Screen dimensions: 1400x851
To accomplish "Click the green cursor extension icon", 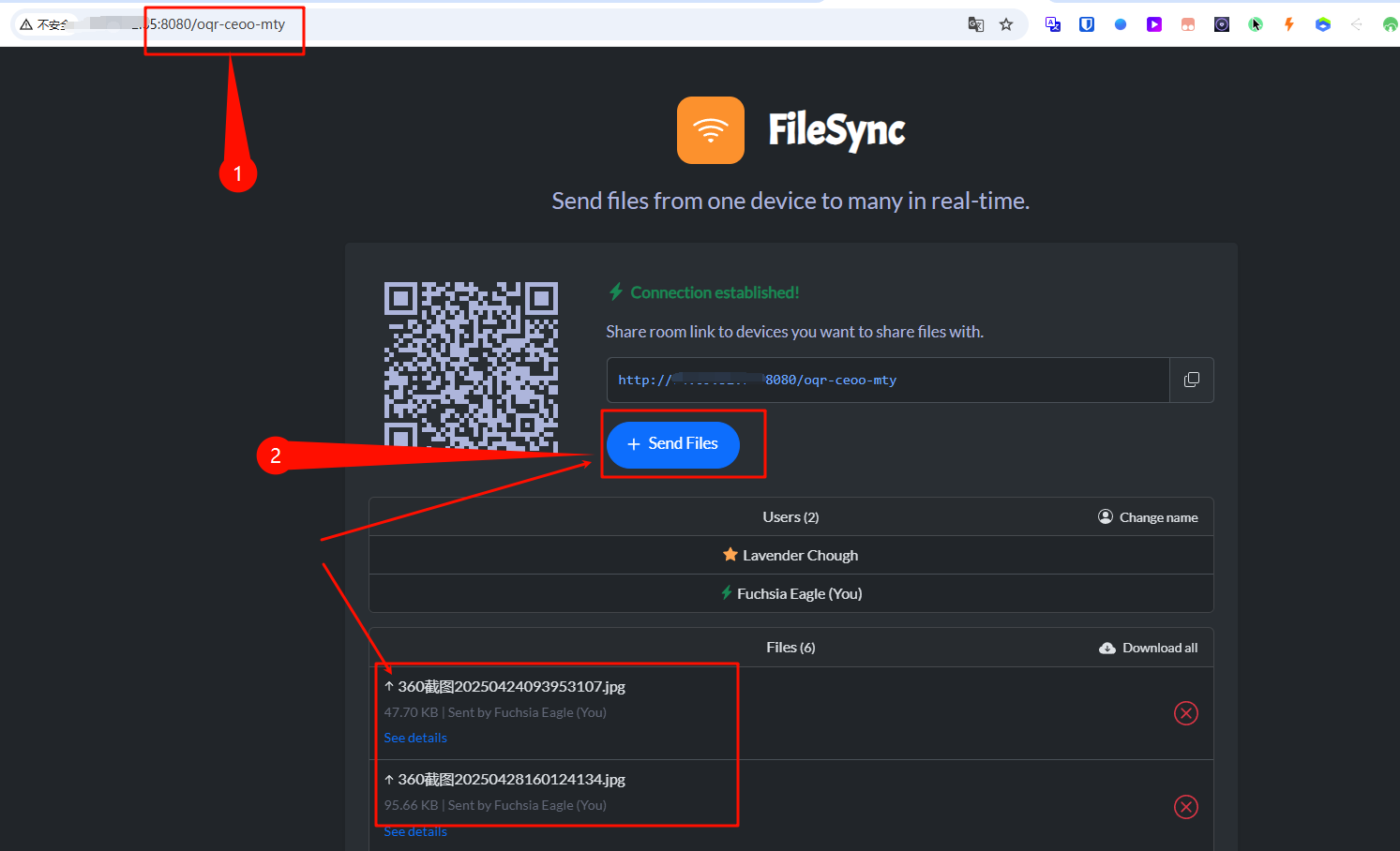I will click(x=1256, y=24).
